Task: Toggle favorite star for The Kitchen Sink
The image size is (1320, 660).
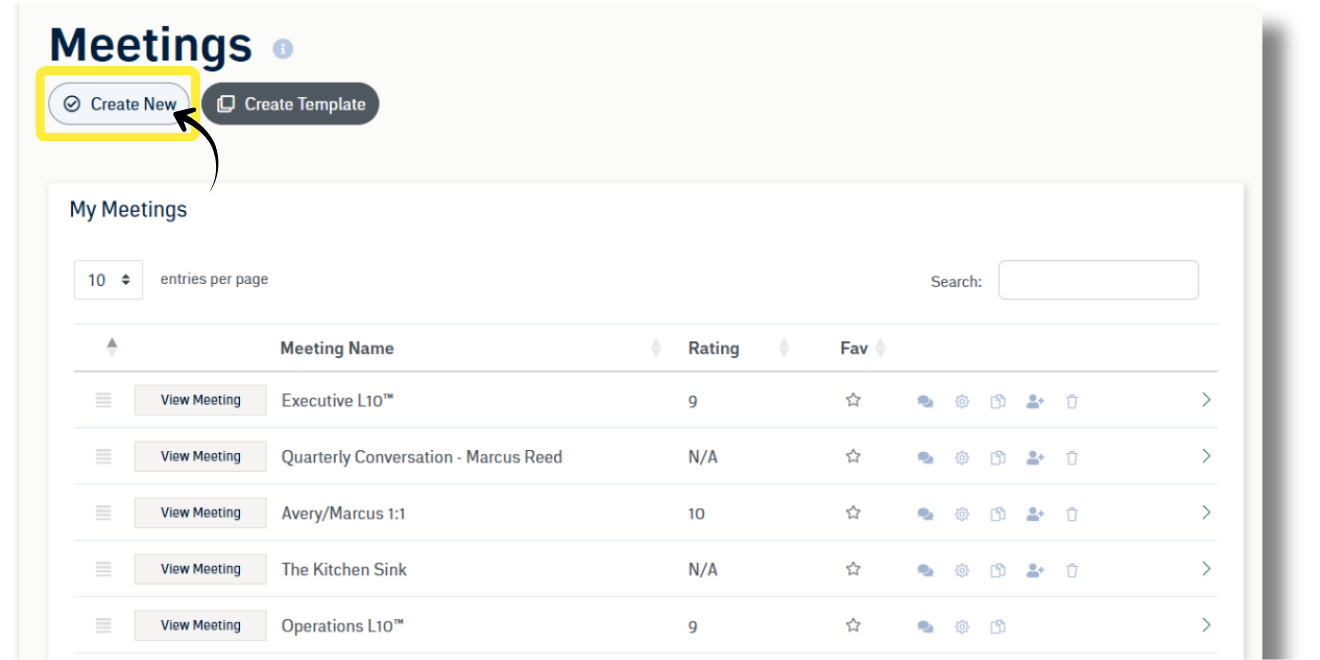Action: [x=853, y=569]
